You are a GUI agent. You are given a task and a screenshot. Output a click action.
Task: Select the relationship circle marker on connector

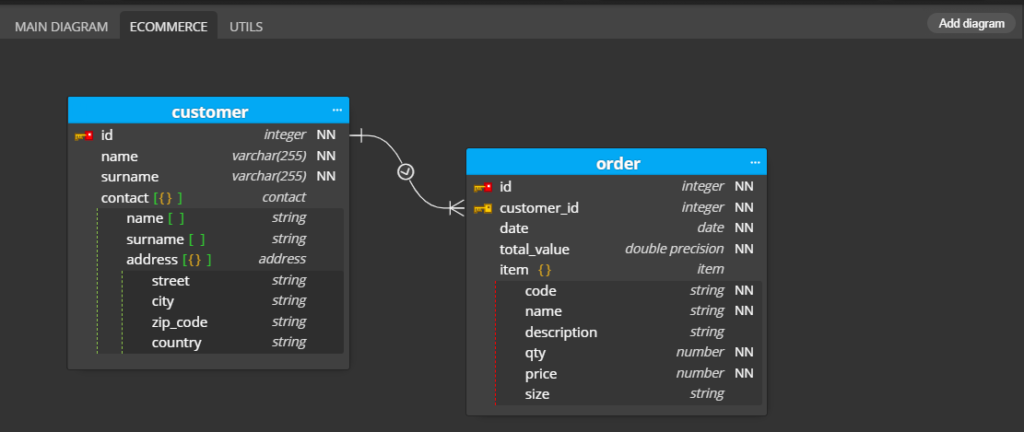(x=406, y=172)
